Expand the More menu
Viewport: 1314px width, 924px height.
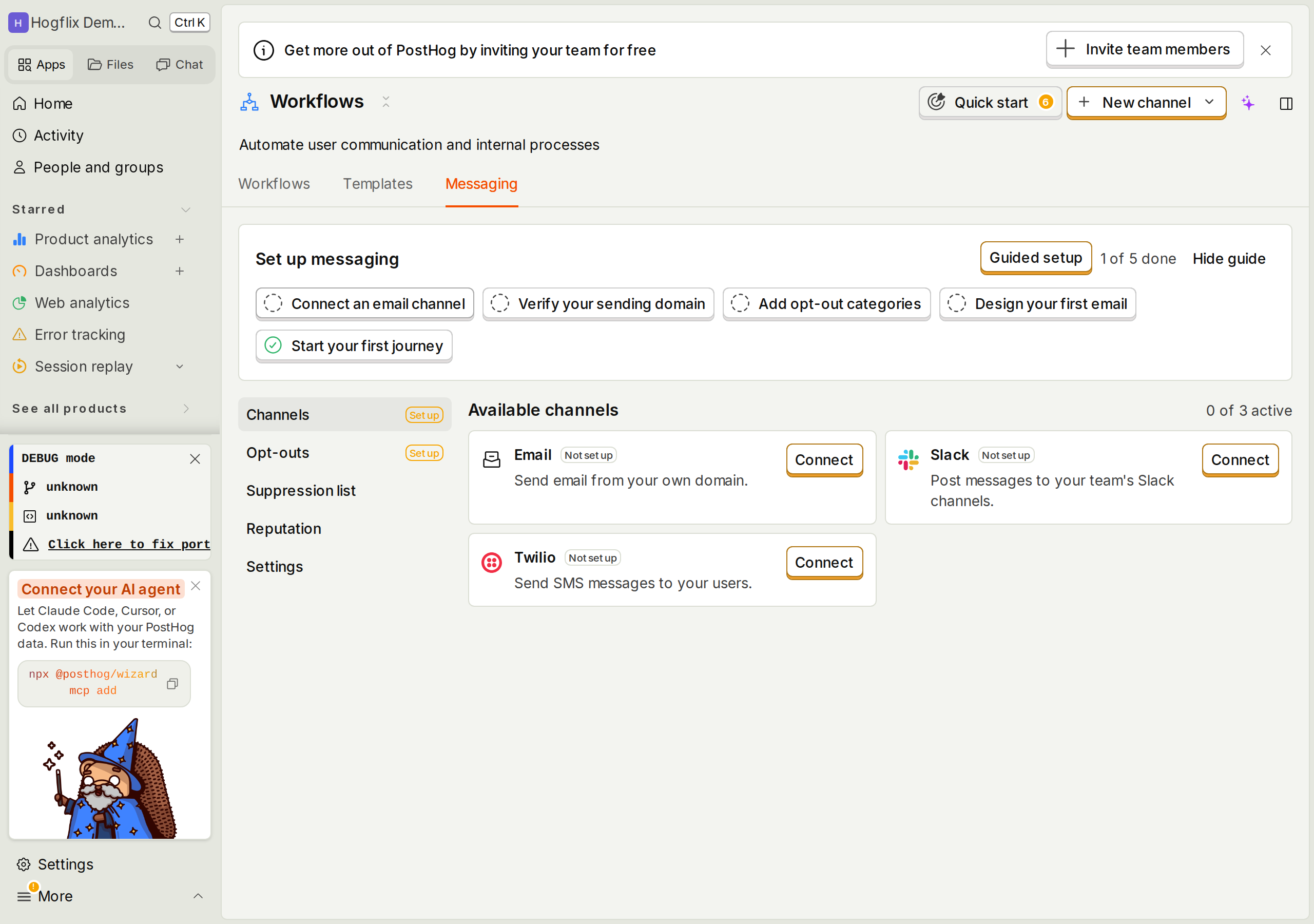click(198, 896)
